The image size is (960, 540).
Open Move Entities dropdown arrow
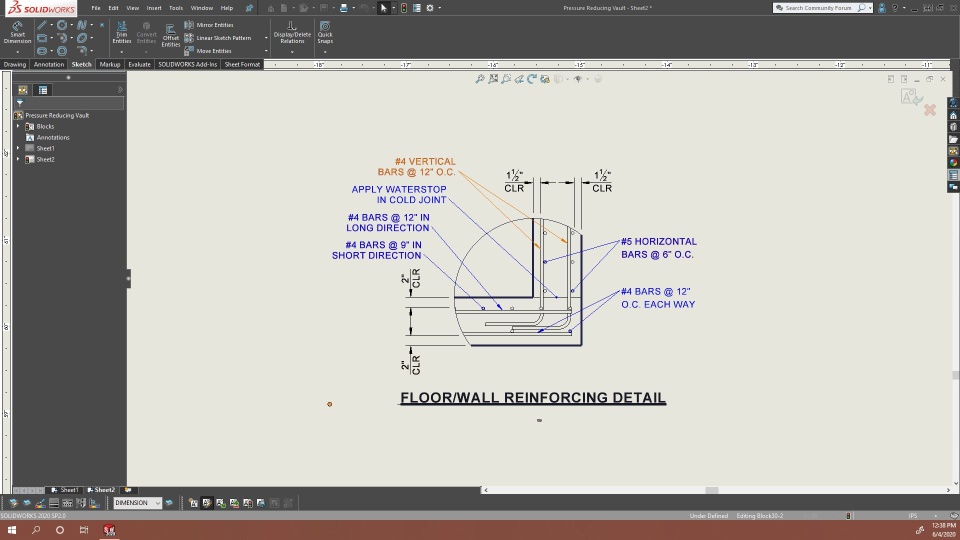(266, 51)
